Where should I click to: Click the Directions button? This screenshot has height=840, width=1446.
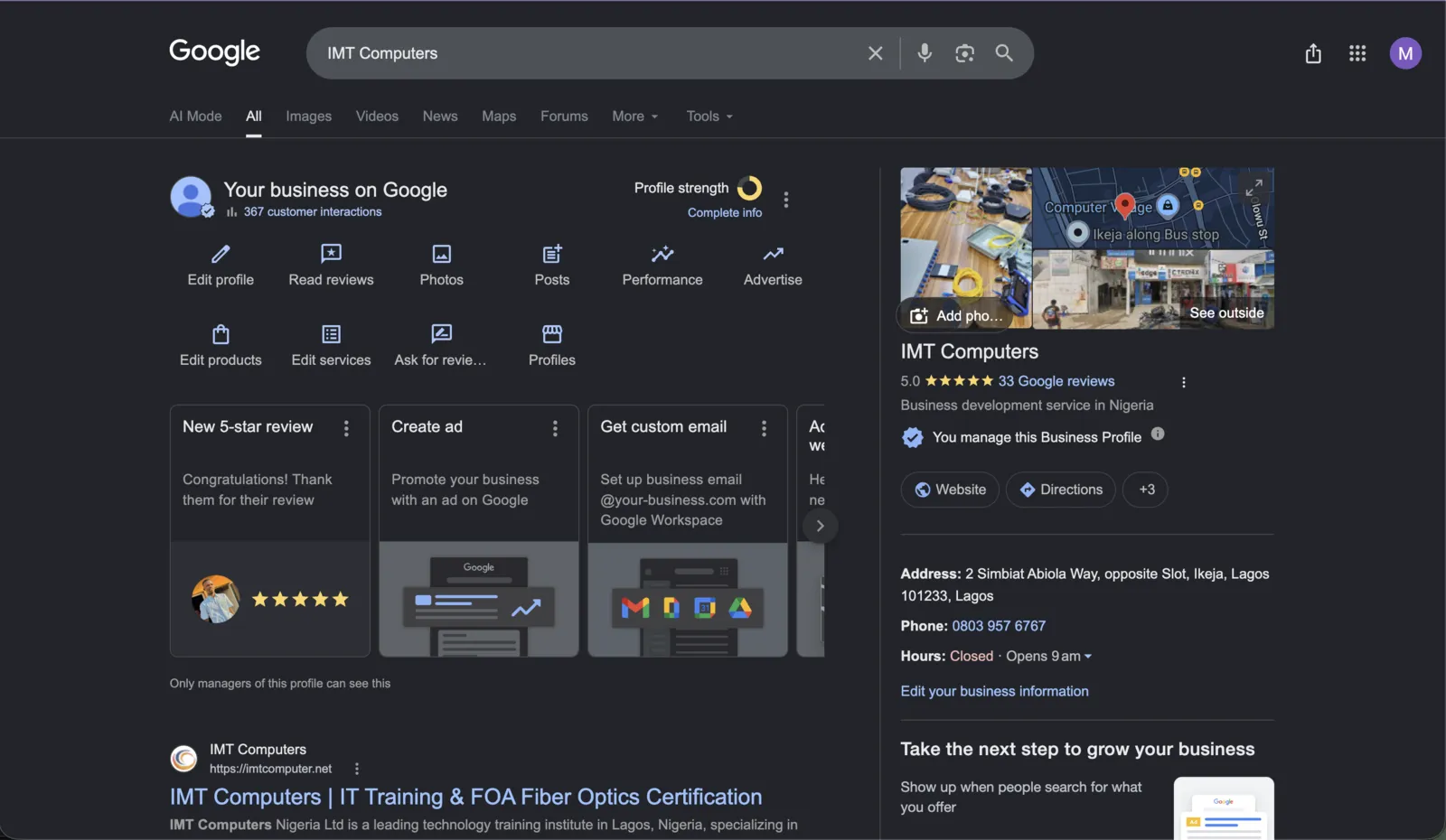point(1061,490)
